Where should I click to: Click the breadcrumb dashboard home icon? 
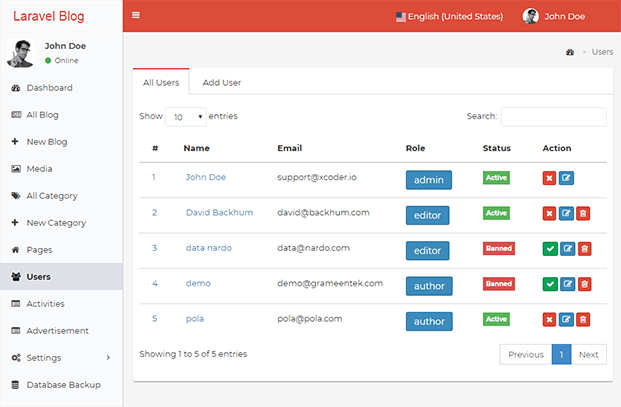coord(570,52)
